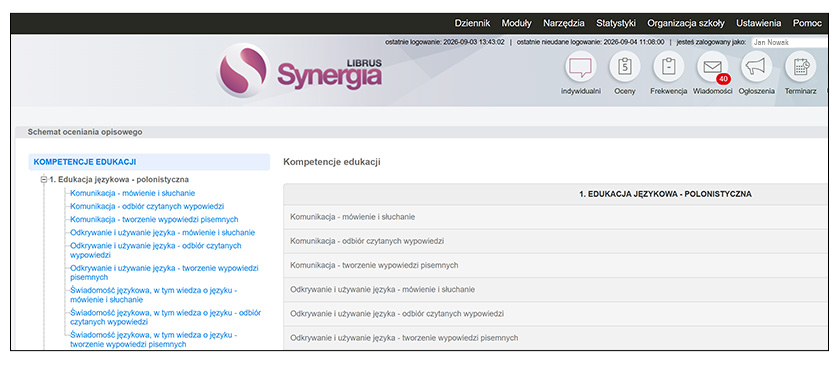
Task: Open the indywidualni speech bubble icon
Action: [x=580, y=67]
